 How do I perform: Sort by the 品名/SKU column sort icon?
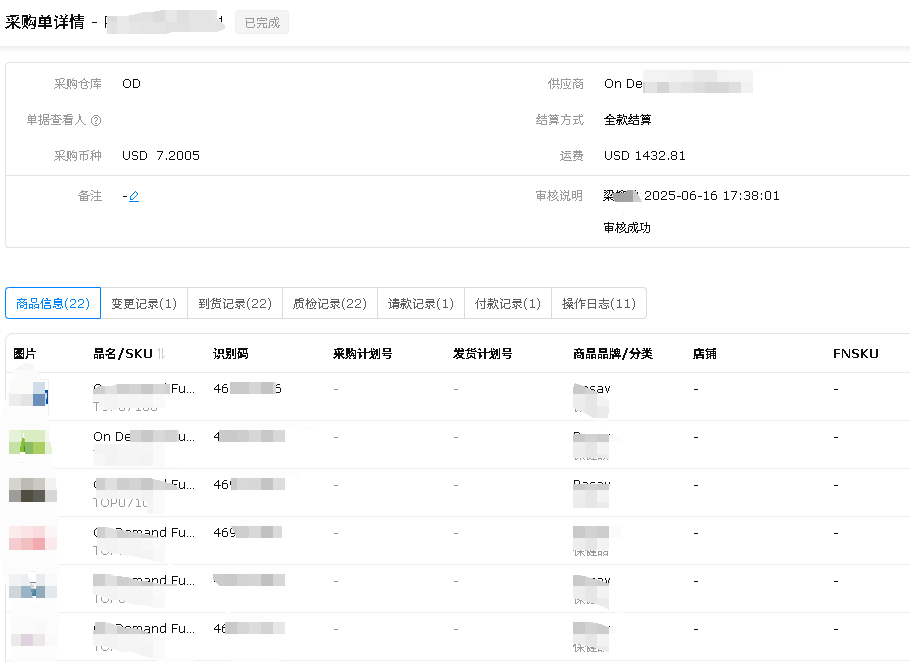pyautogui.click(x=162, y=354)
